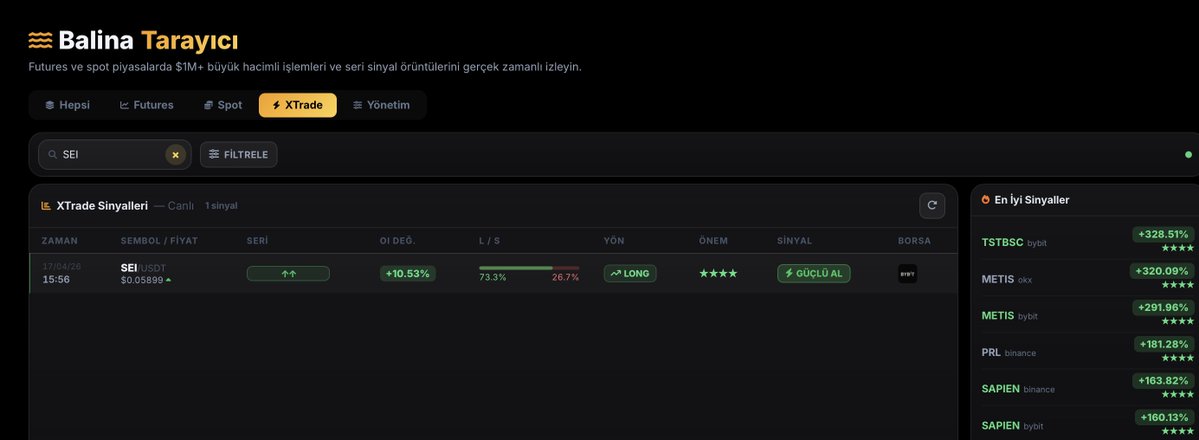Click the $0.05899 price value
Viewport: 1199px width, 440px height.
[141, 280]
